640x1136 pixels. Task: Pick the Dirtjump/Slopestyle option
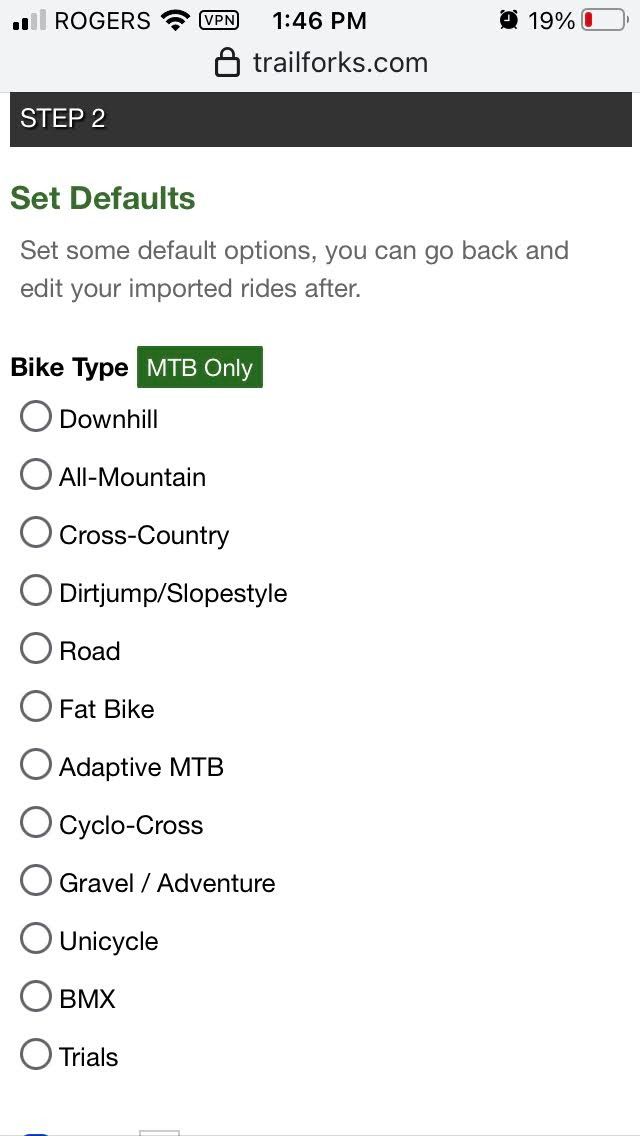click(x=36, y=591)
